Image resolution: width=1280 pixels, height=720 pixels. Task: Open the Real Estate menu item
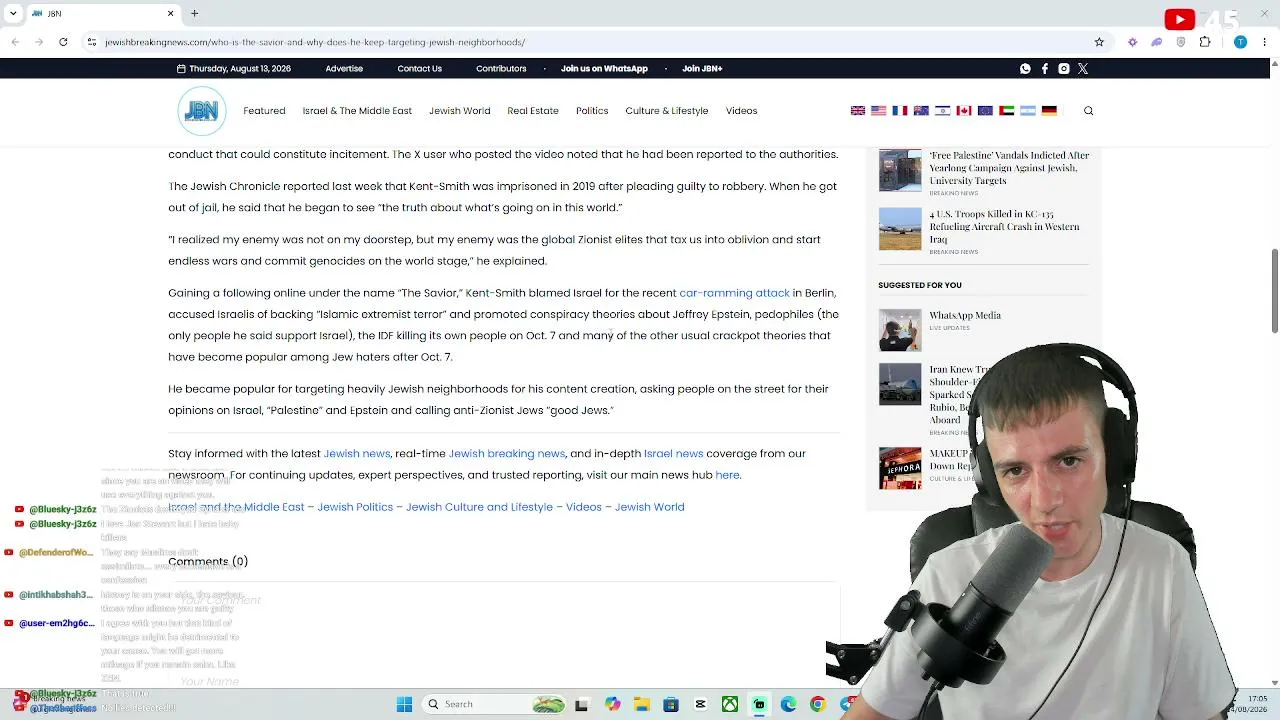tap(533, 111)
